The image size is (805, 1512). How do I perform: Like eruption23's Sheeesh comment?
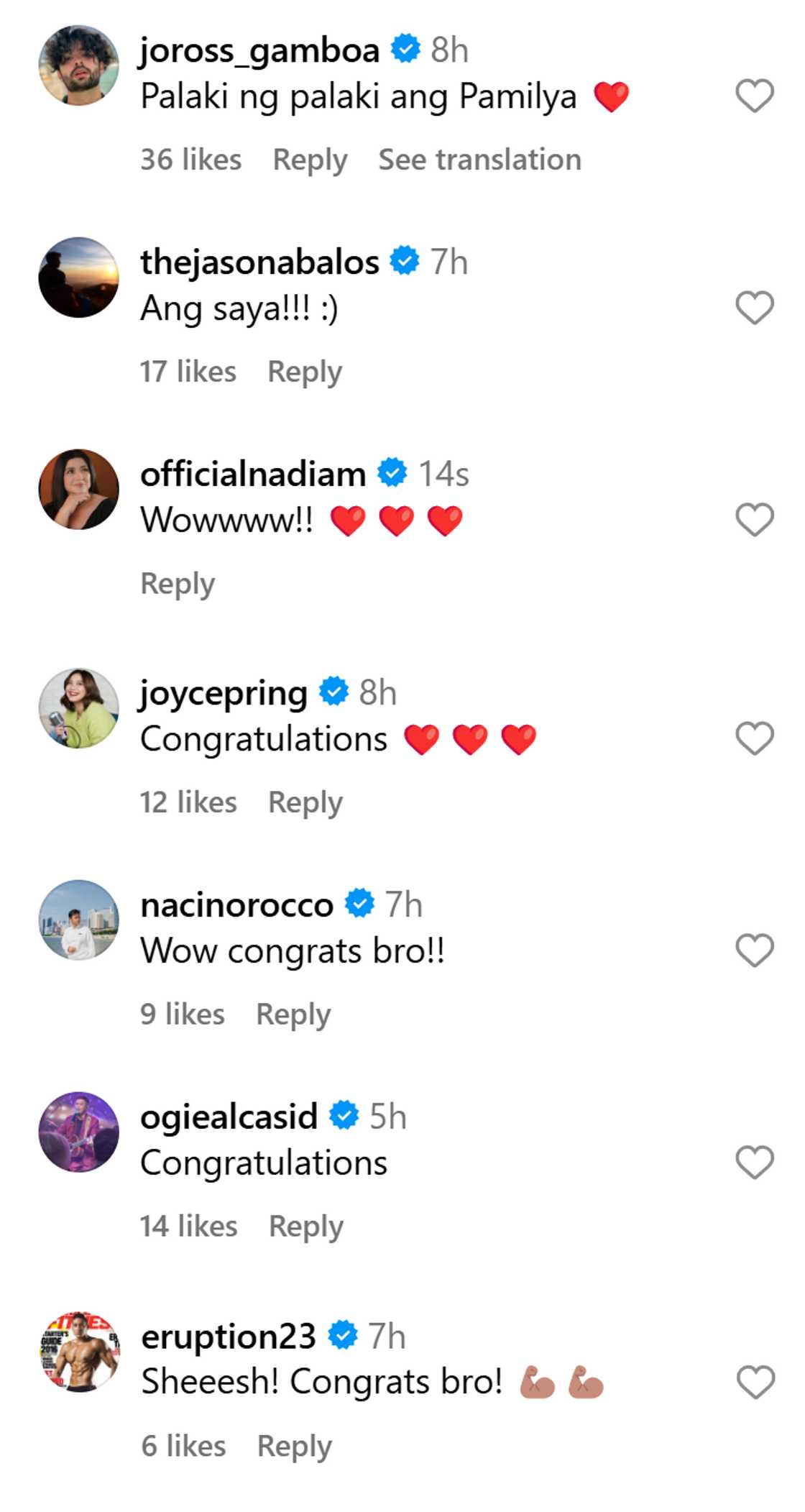(755, 1382)
